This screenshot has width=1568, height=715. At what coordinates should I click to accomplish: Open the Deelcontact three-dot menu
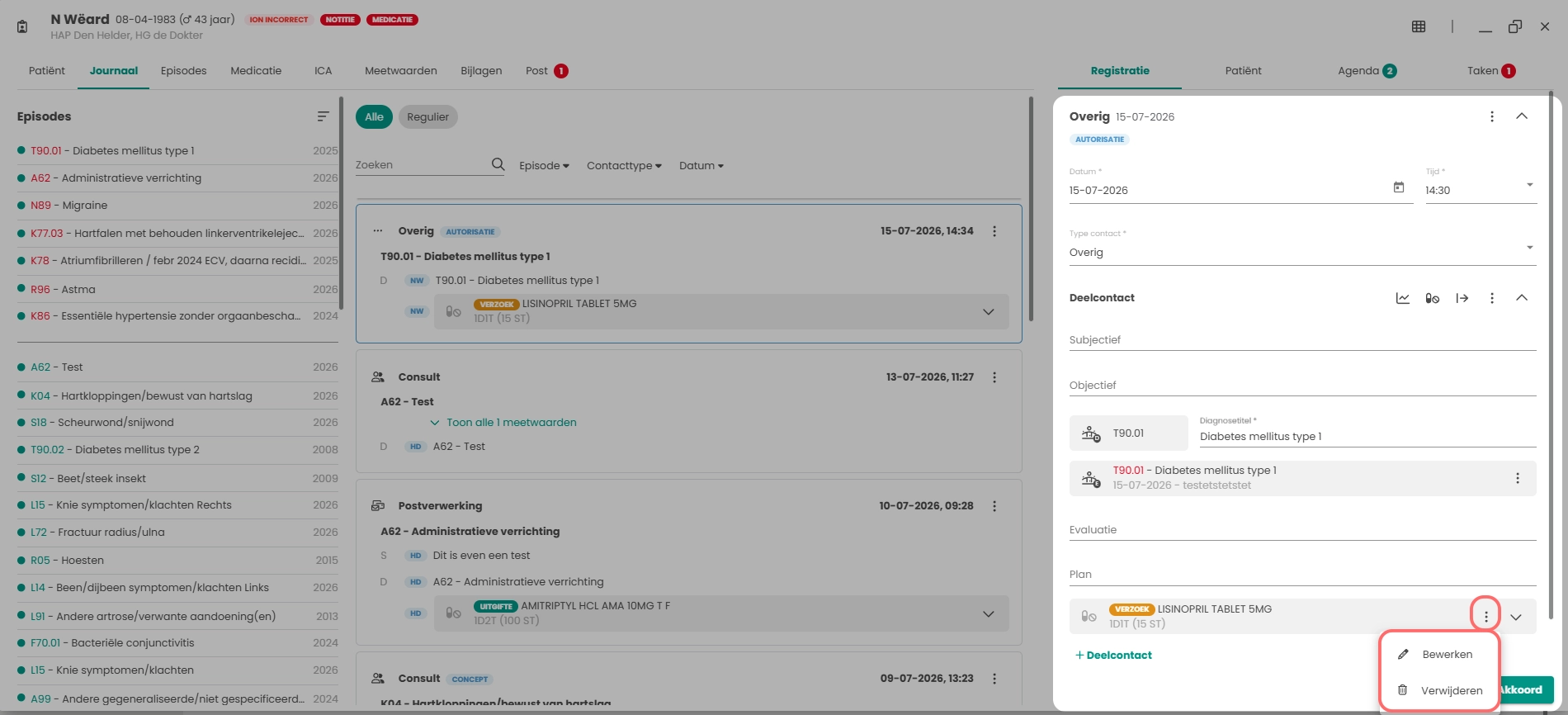1492,298
